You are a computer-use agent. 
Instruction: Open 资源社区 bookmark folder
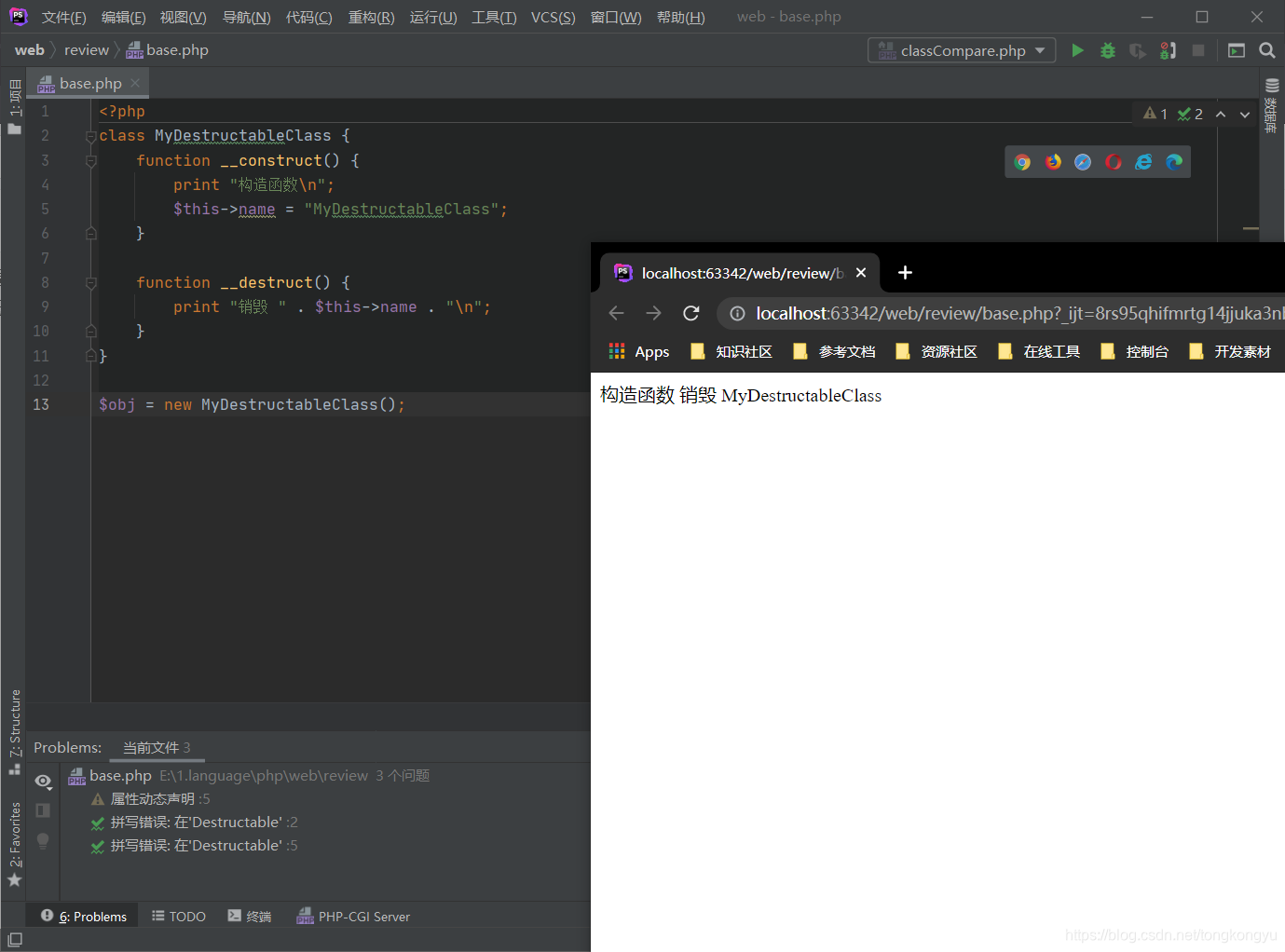tap(936, 351)
